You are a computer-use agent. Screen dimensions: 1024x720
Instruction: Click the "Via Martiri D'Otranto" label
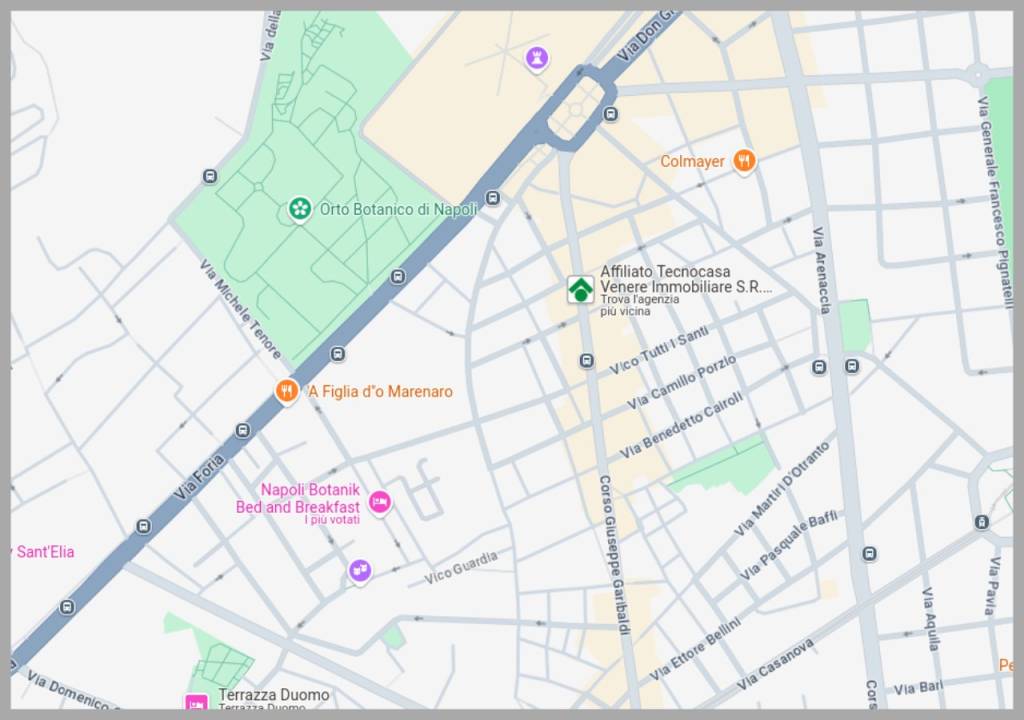(782, 489)
